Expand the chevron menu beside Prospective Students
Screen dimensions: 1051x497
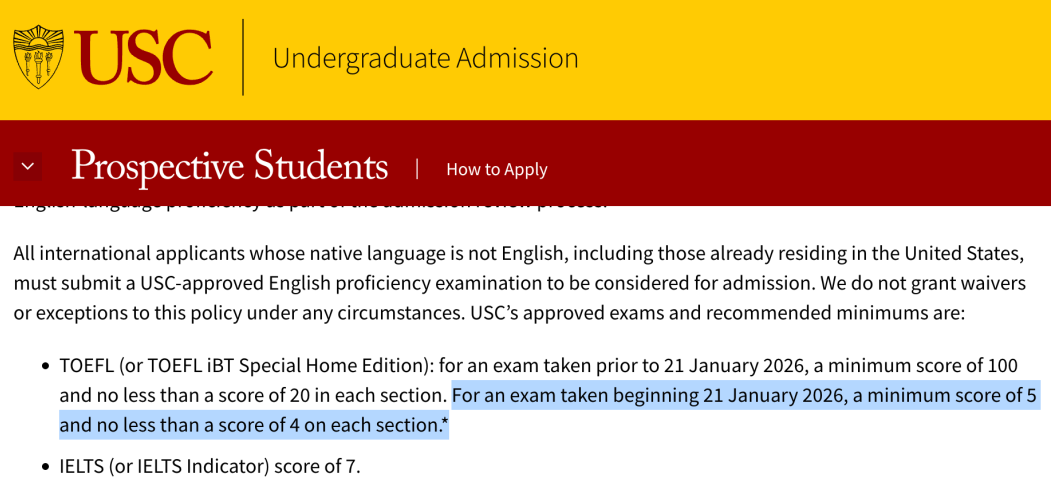tap(28, 167)
